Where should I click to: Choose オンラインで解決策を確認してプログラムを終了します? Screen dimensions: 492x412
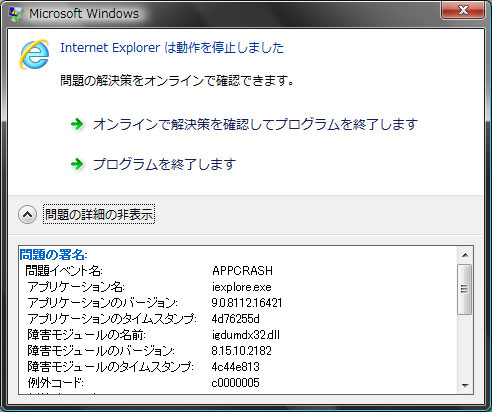(x=255, y=124)
